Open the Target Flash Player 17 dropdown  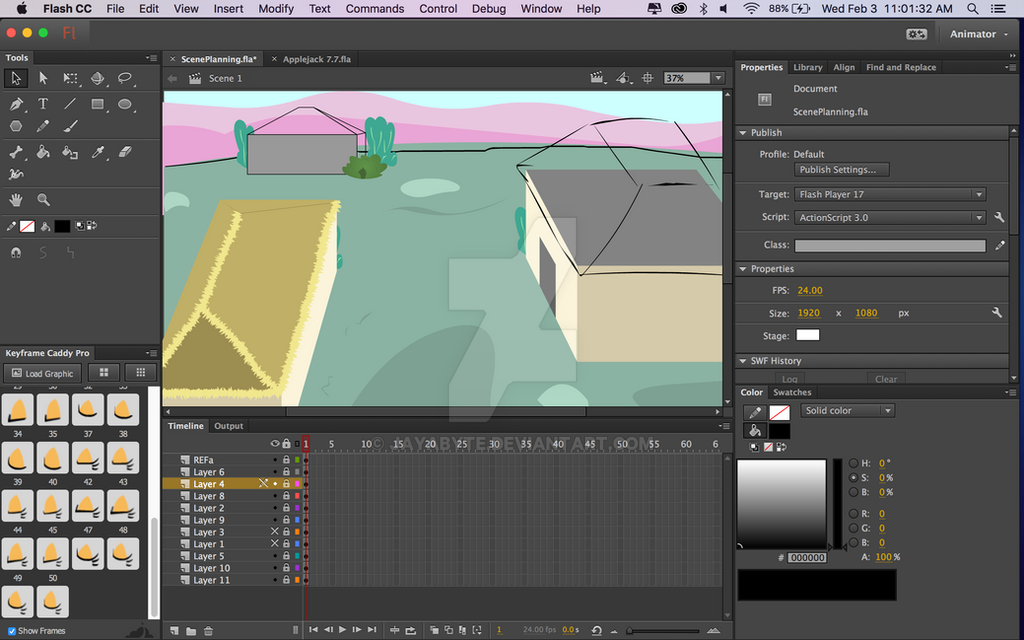890,194
